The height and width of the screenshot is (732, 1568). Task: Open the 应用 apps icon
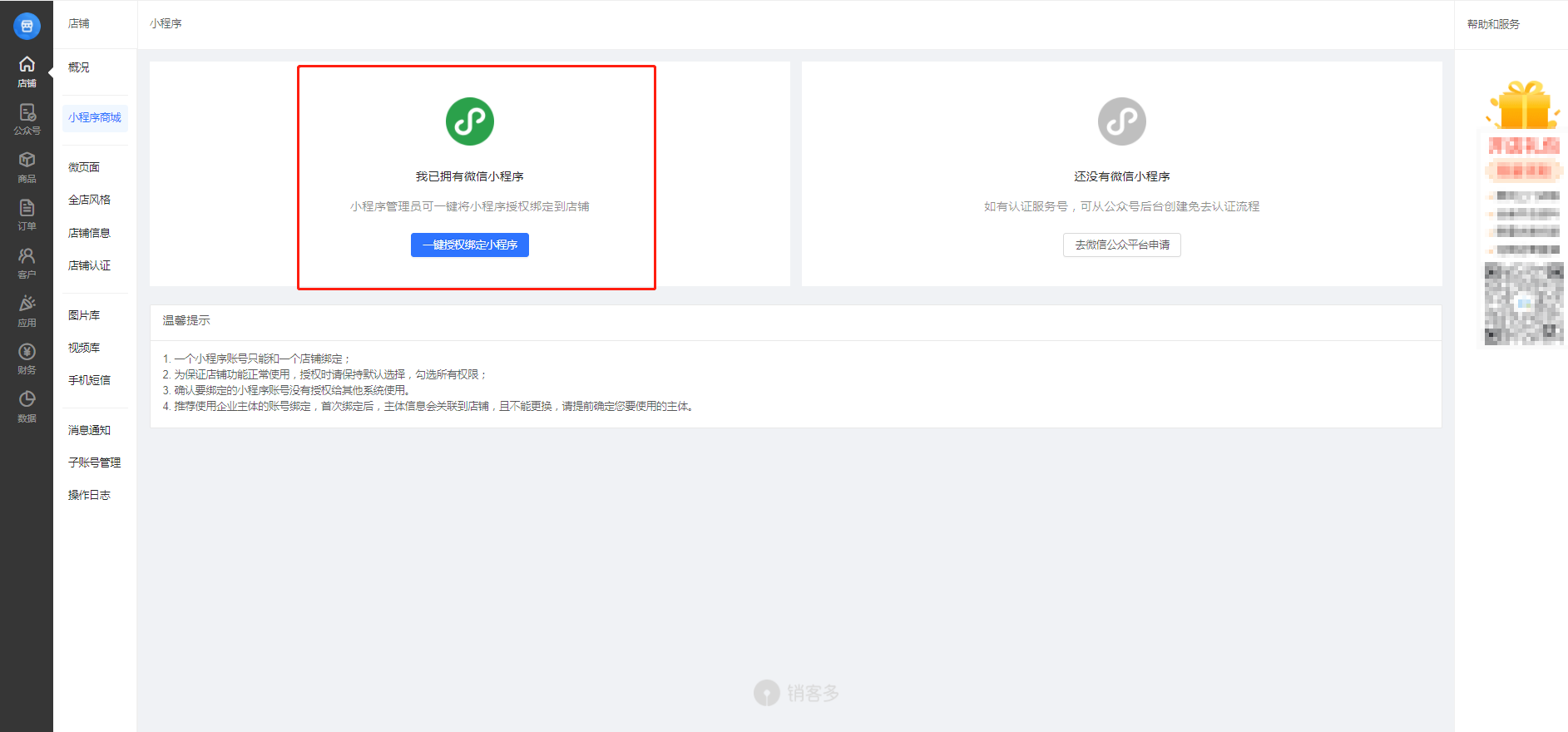27,304
